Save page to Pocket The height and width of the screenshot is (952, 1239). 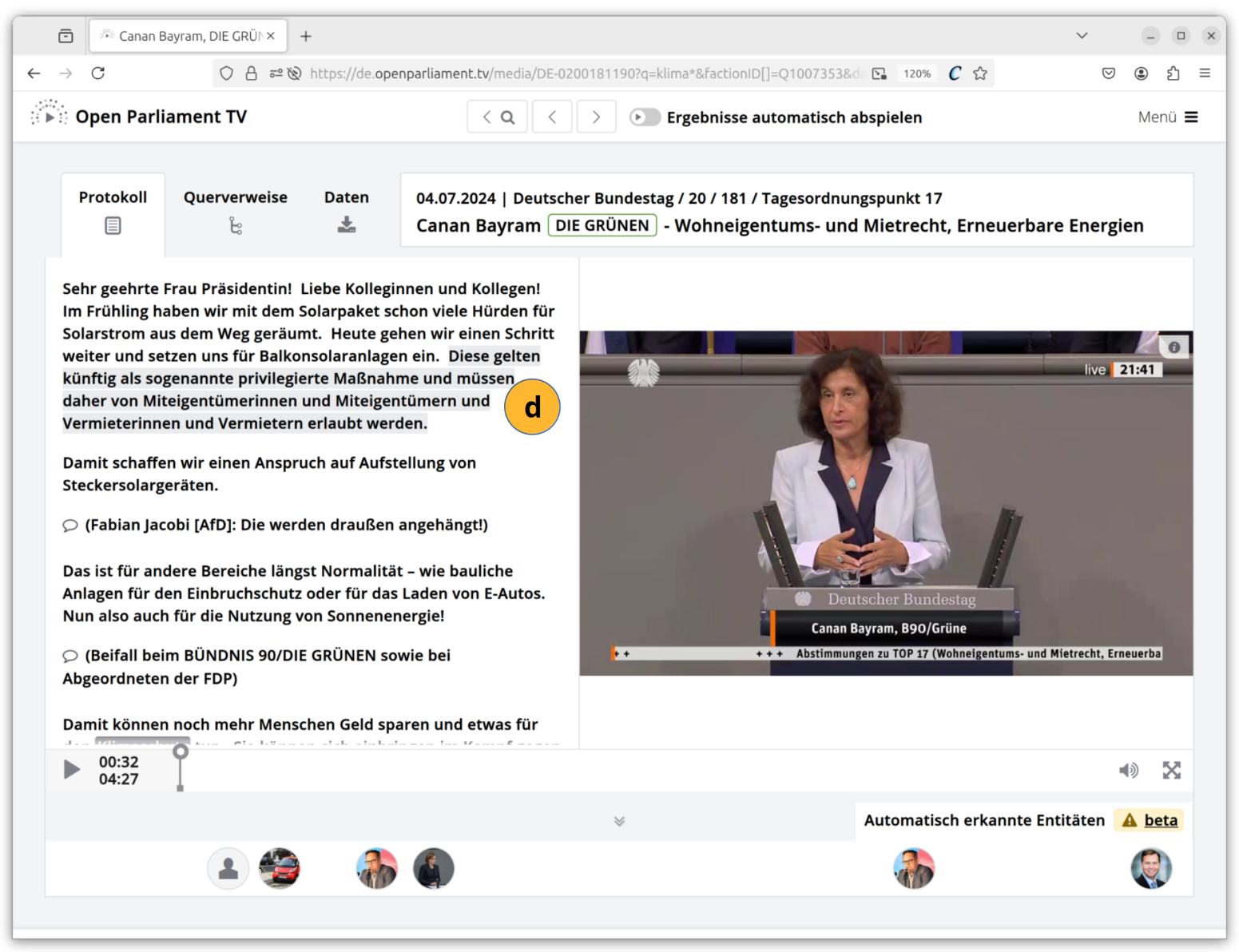1109,73
